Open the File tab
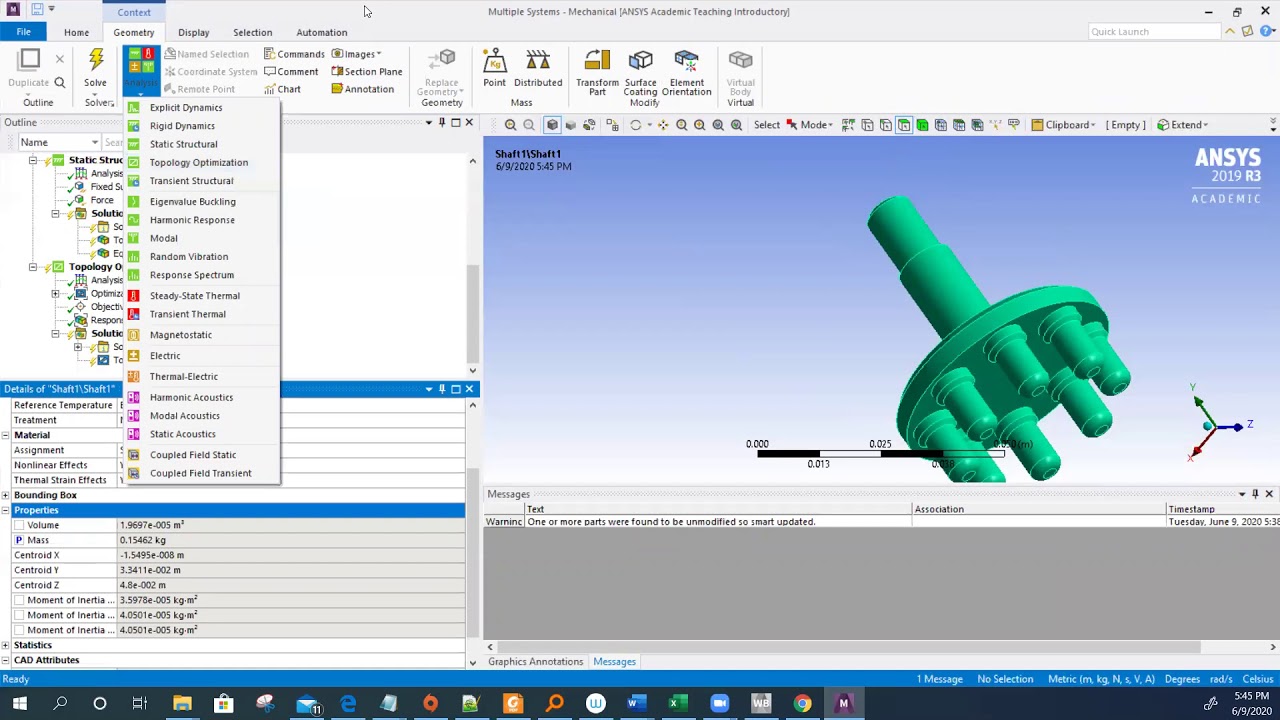Viewport: 1280px width, 720px height. click(23, 32)
